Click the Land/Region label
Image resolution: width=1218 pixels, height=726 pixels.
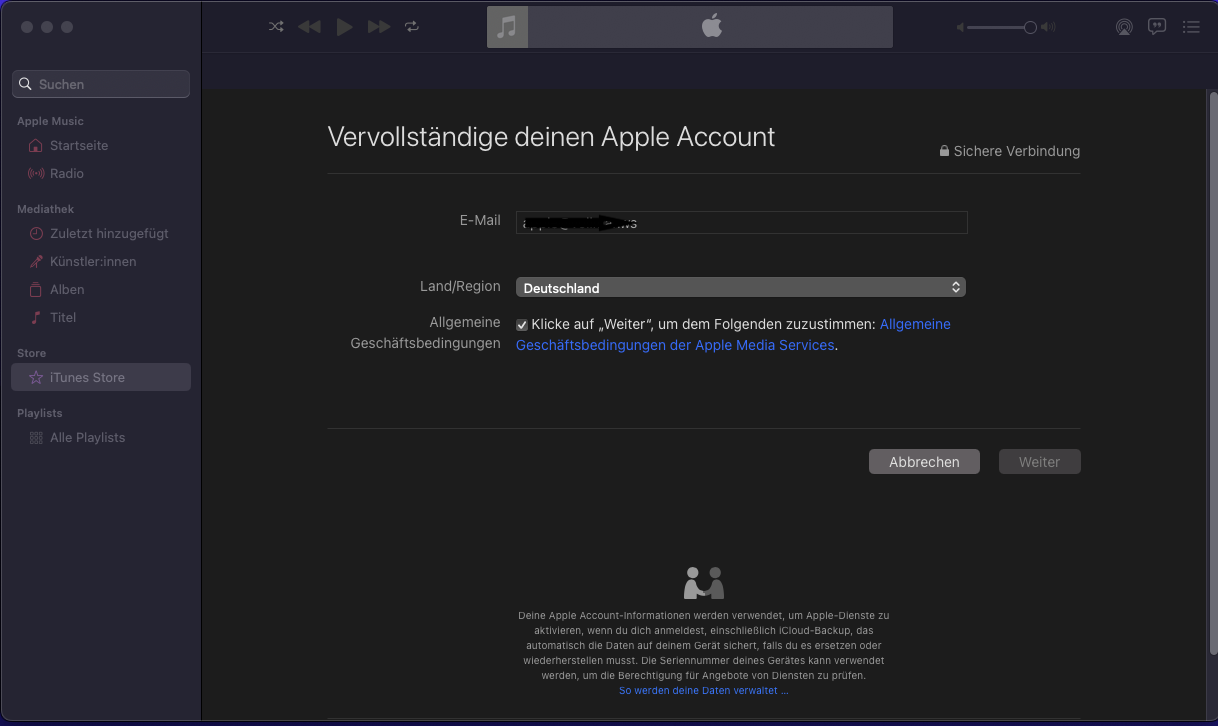460,286
